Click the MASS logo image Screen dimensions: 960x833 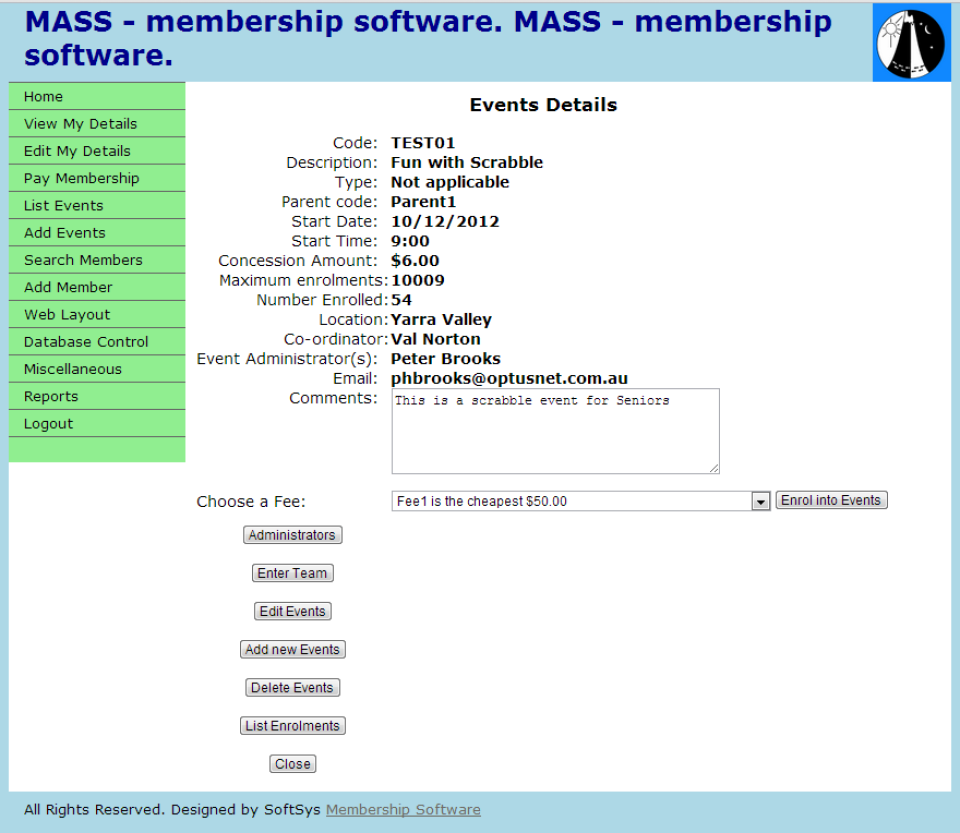coord(910,41)
